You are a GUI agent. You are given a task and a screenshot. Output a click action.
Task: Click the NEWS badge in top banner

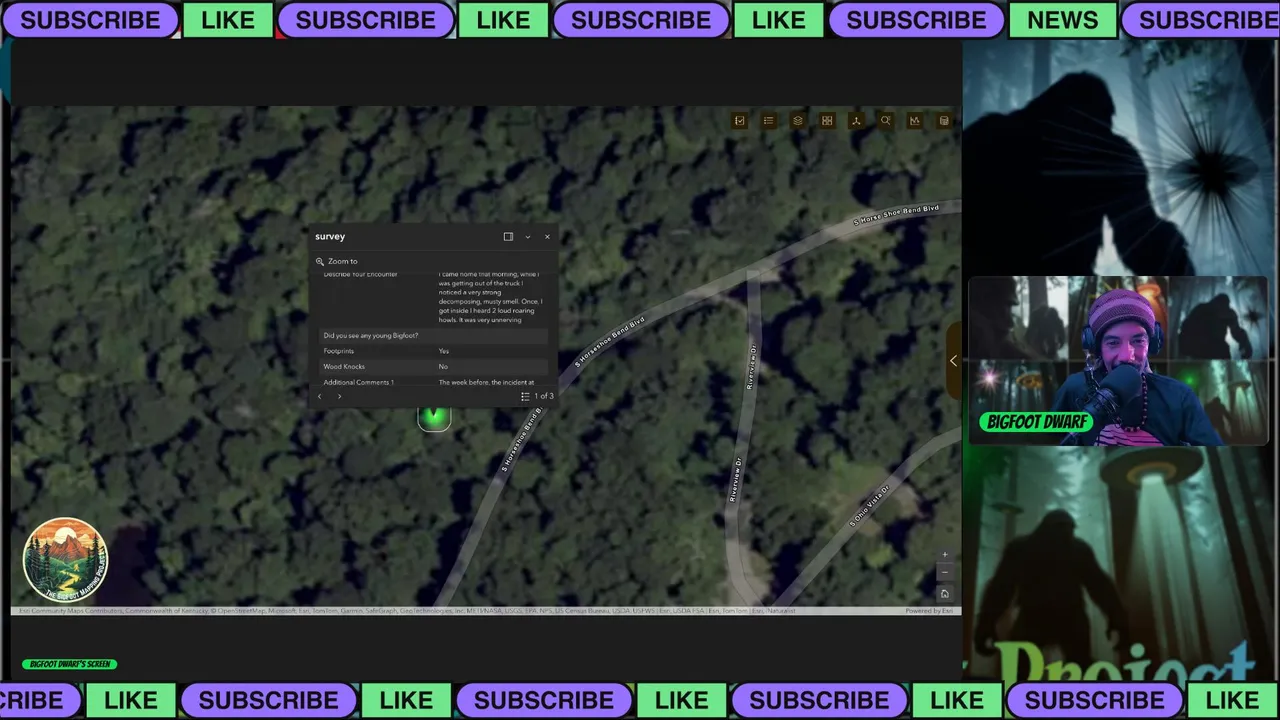click(1062, 20)
